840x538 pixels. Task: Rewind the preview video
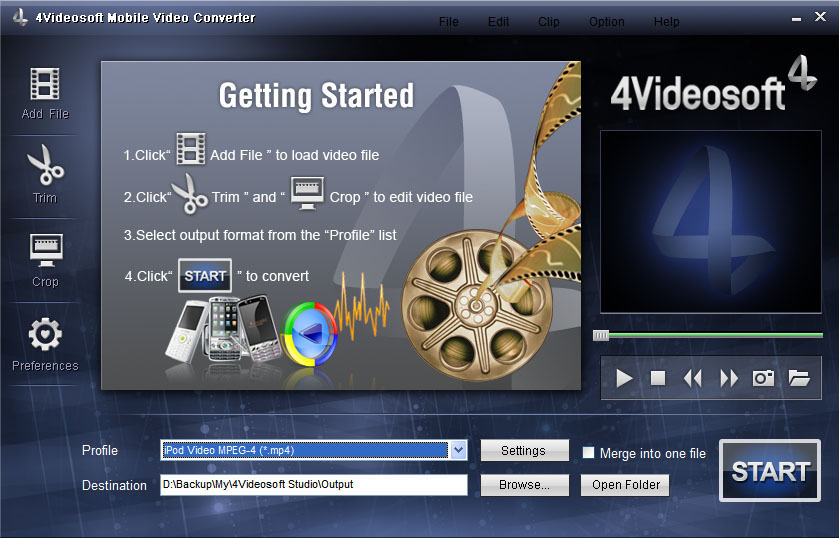(692, 378)
